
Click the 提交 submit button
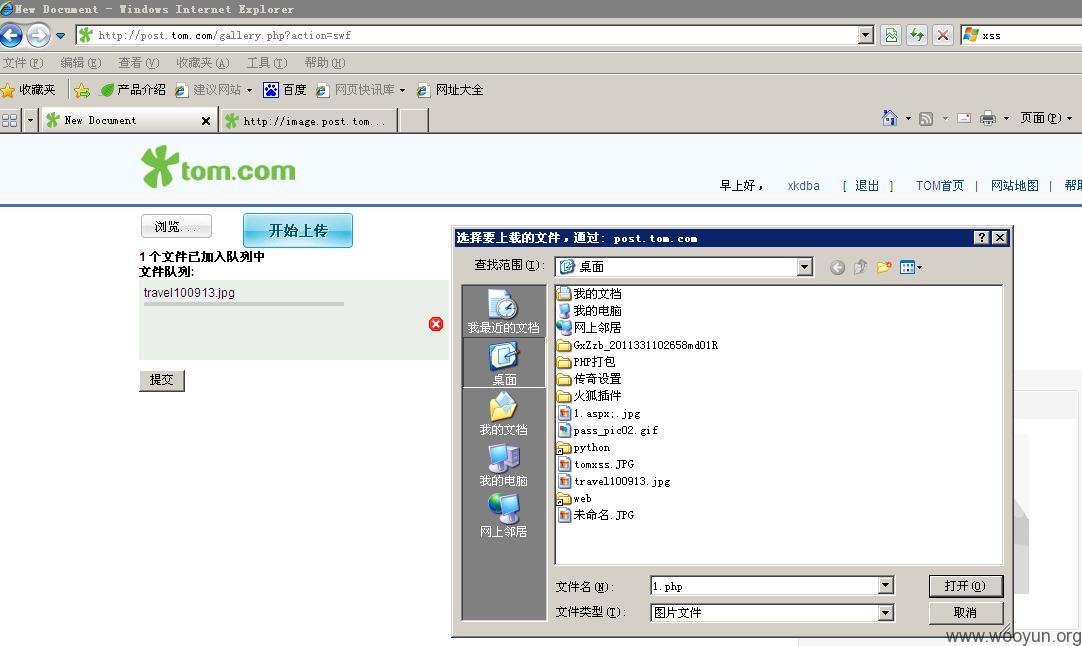click(x=161, y=380)
